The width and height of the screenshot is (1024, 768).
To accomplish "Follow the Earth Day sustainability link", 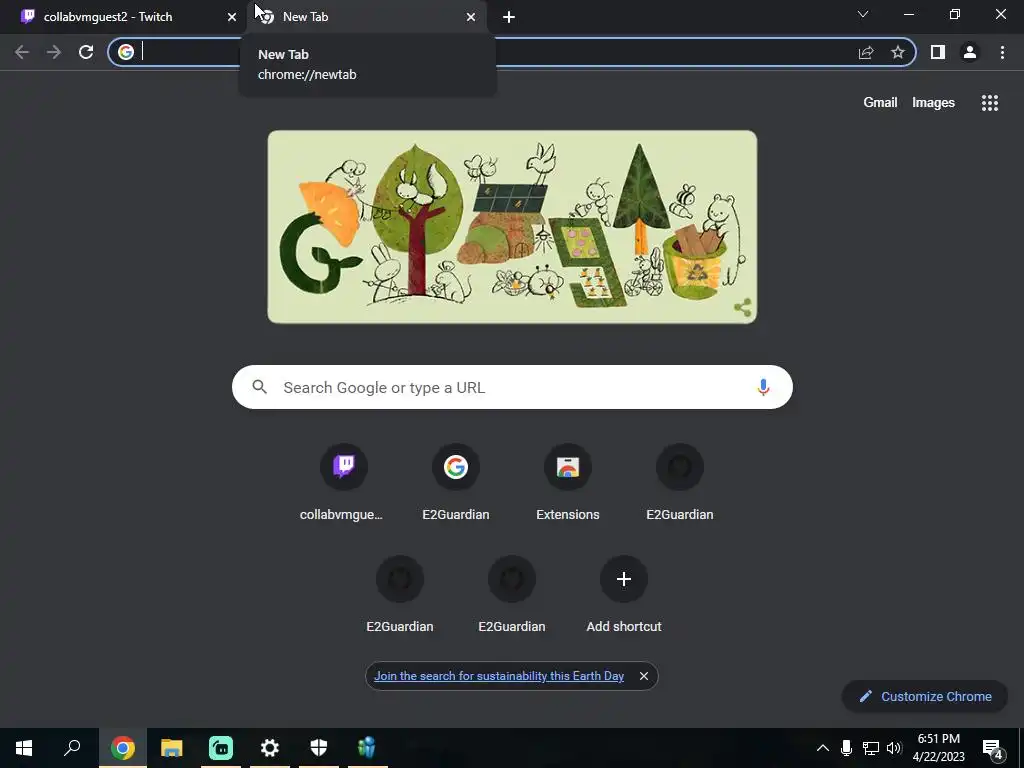I will click(x=499, y=676).
